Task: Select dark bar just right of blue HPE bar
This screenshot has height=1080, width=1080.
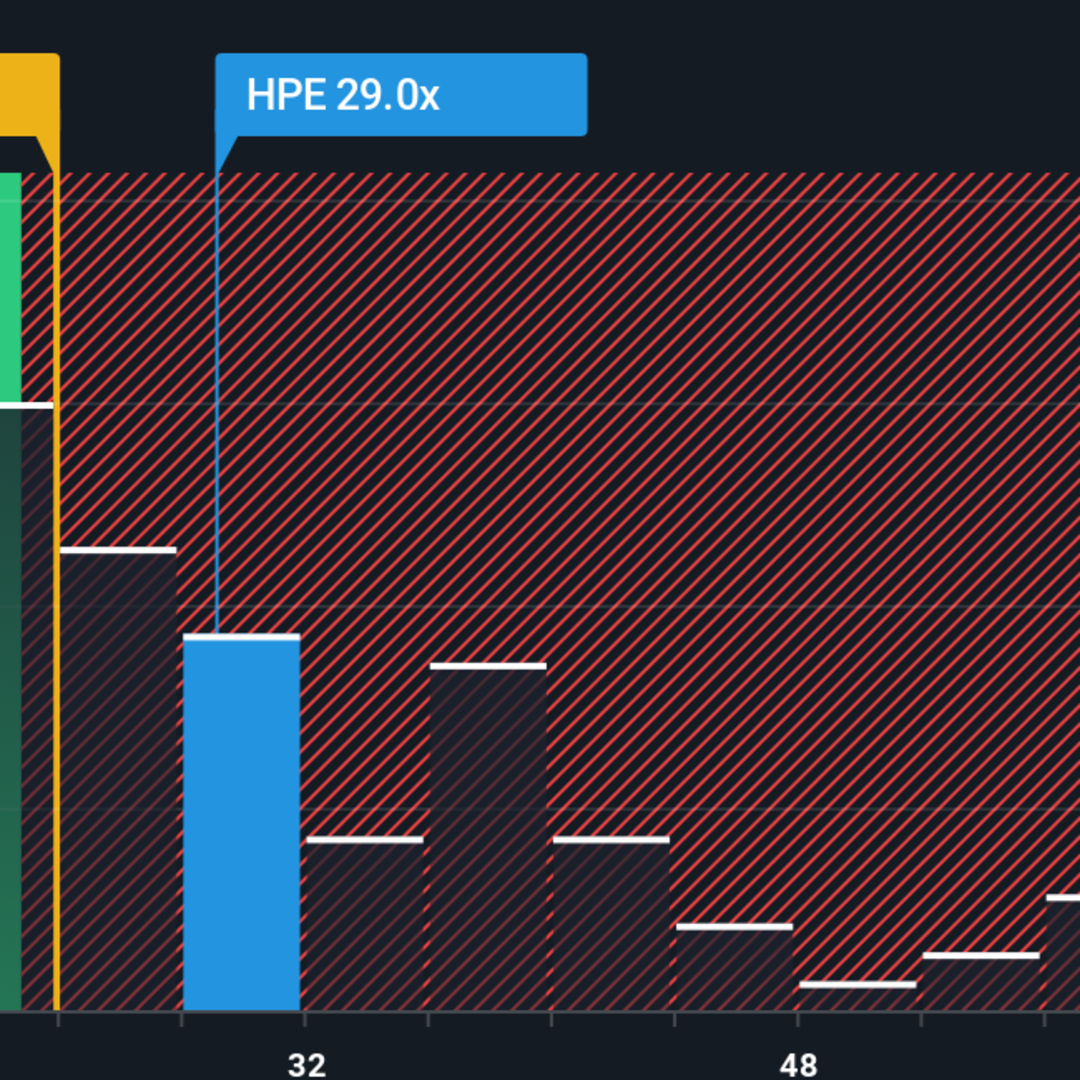Action: tap(364, 924)
